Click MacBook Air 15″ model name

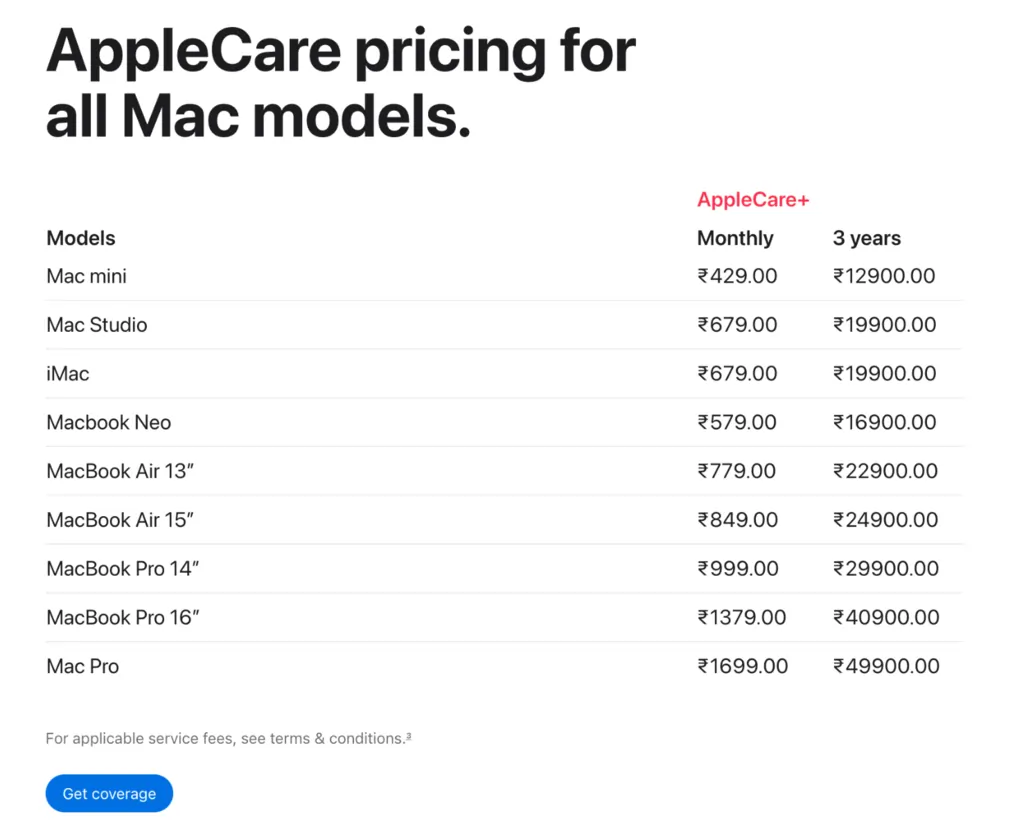point(120,520)
